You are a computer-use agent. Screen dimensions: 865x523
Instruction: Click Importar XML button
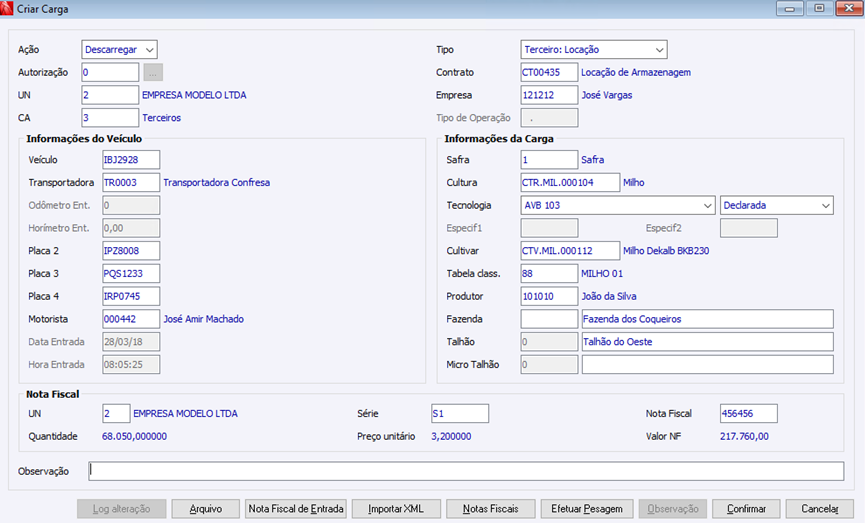pyautogui.click(x=396, y=509)
